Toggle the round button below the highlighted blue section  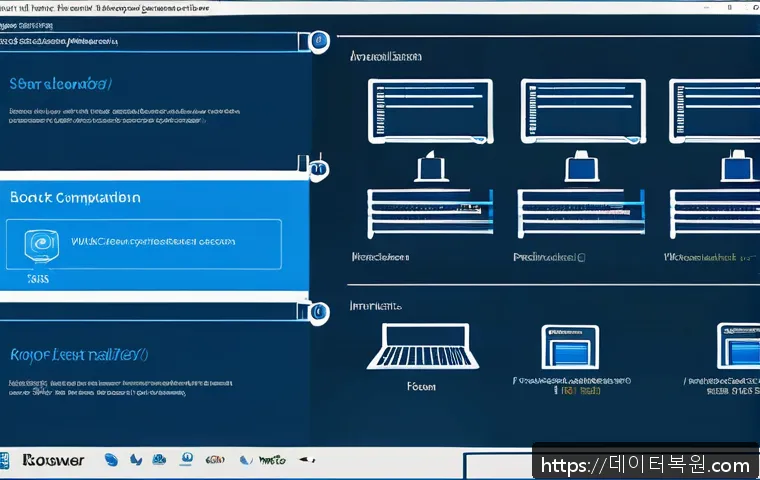pyautogui.click(x=318, y=312)
